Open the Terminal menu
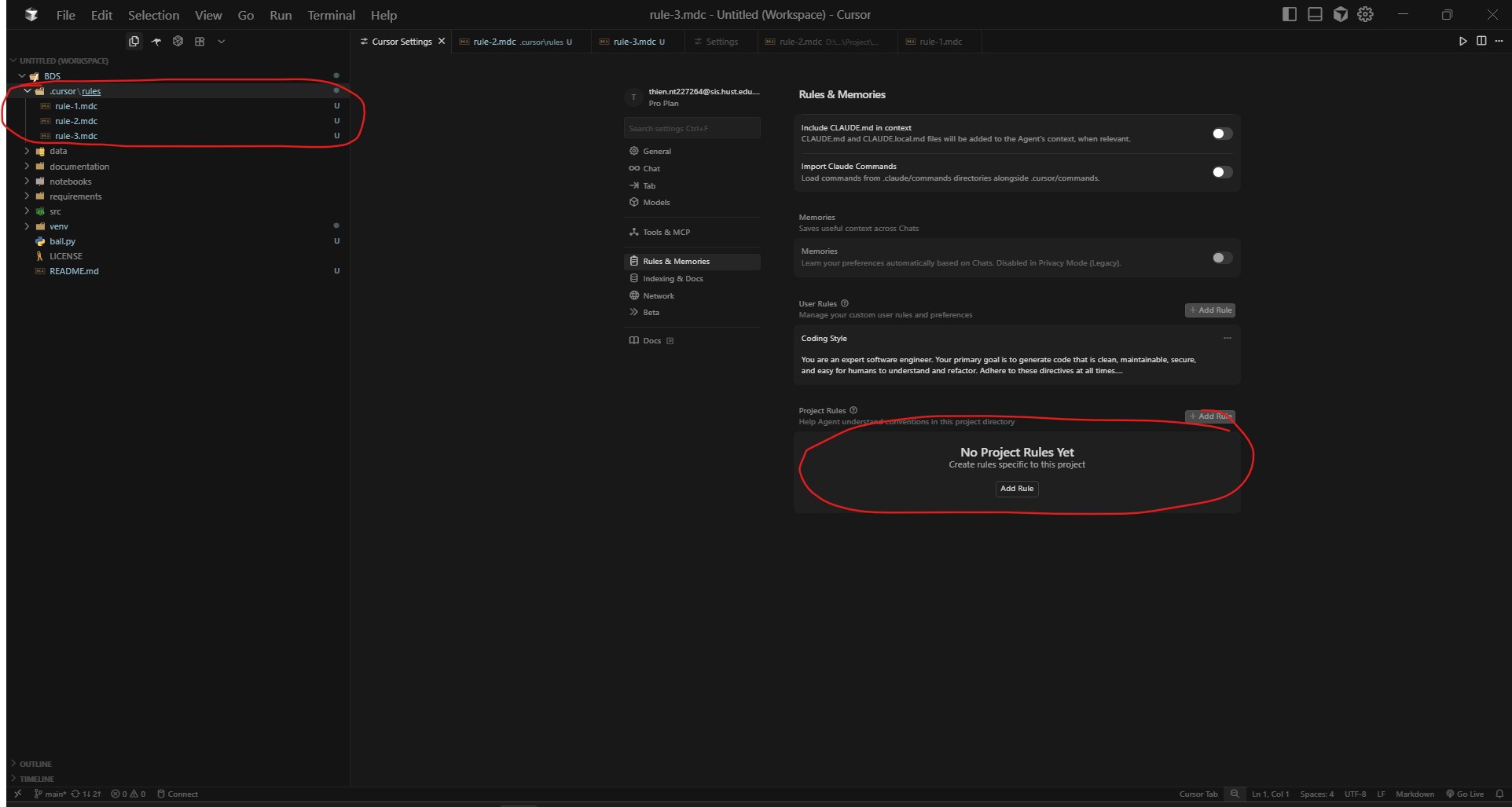The image size is (1512, 807). point(331,15)
